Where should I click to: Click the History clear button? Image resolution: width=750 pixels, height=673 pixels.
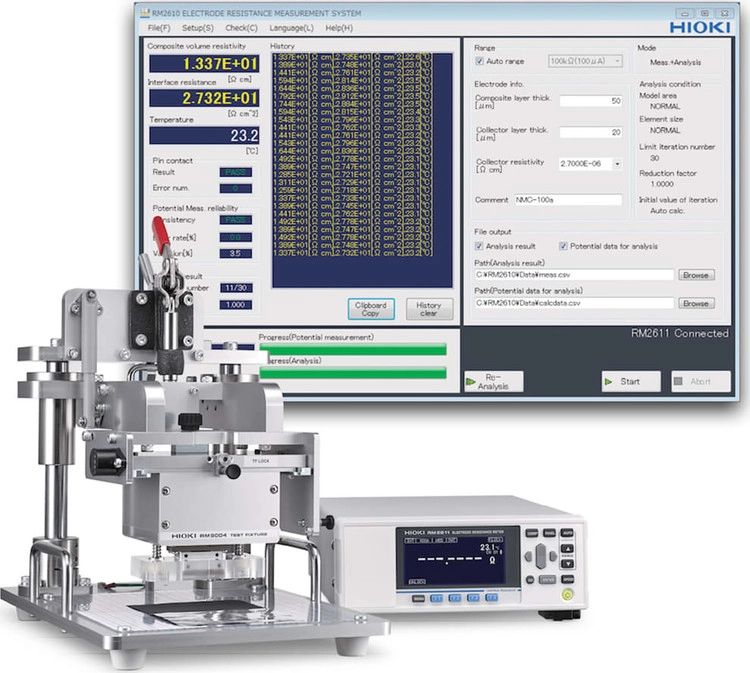point(429,309)
